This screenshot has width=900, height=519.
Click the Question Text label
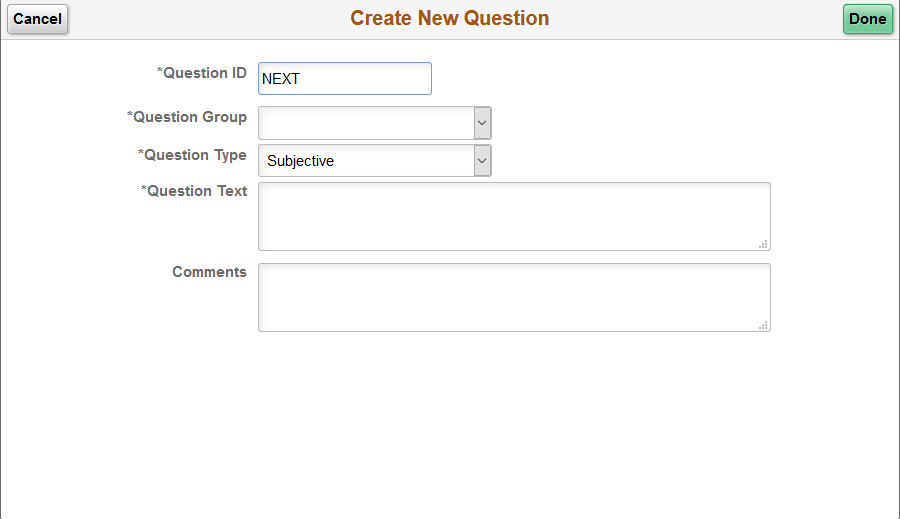pyautogui.click(x=194, y=191)
